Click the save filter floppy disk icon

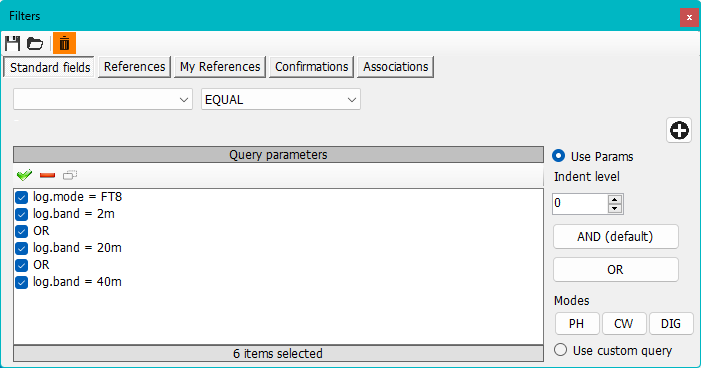tap(13, 43)
